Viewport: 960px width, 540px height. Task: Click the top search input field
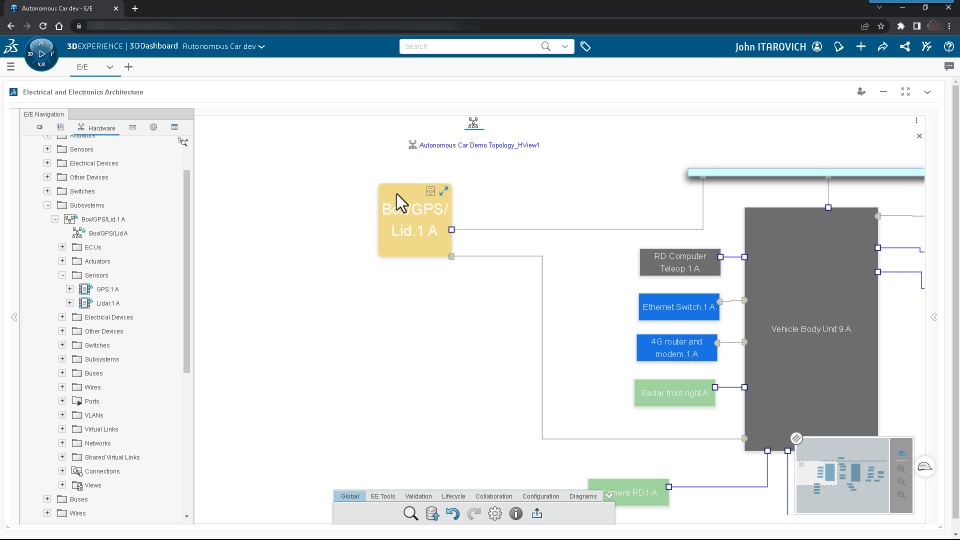(469, 47)
